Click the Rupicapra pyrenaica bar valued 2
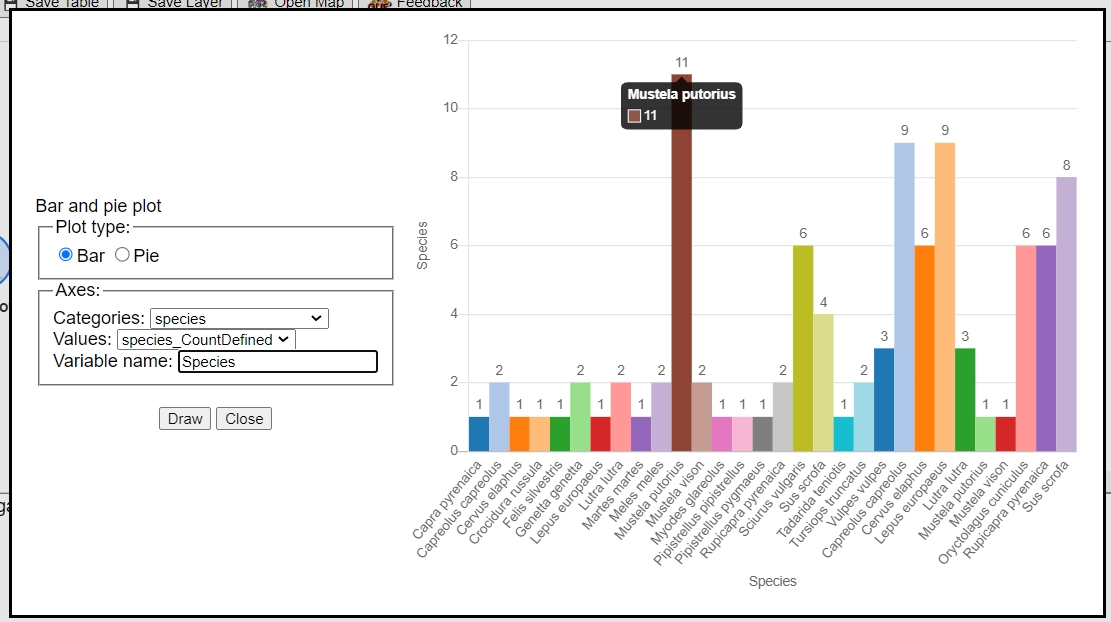The width and height of the screenshot is (1111, 622). pos(783,417)
